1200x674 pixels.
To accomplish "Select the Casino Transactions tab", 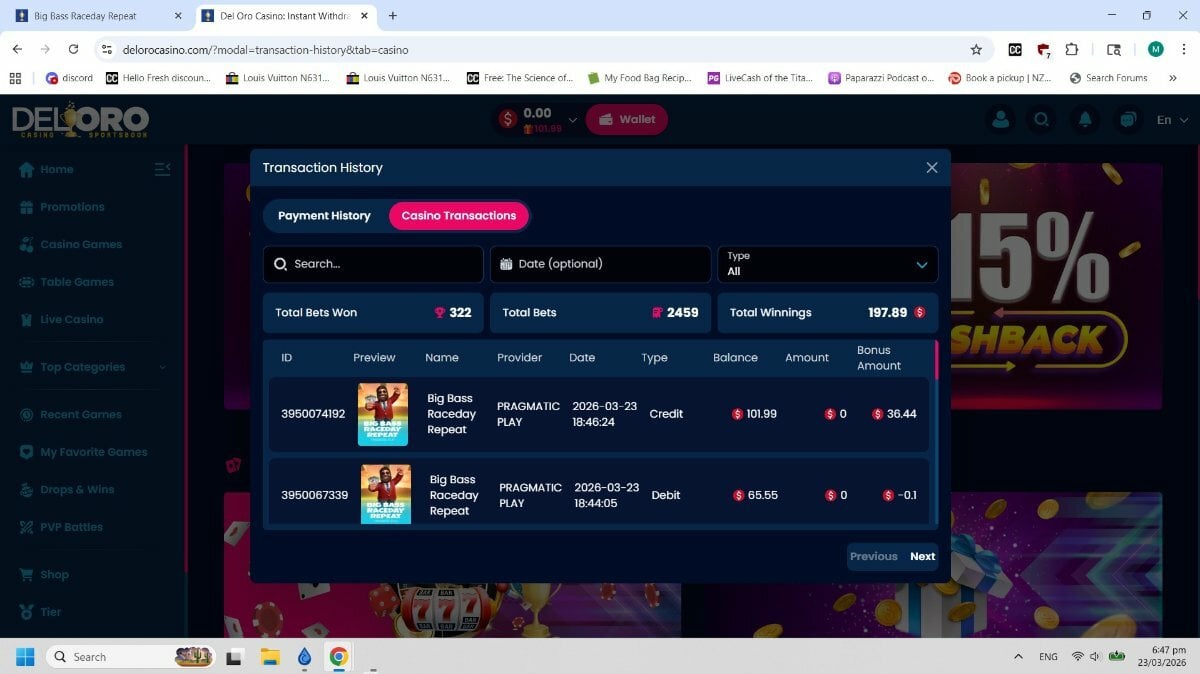I will coord(458,216).
